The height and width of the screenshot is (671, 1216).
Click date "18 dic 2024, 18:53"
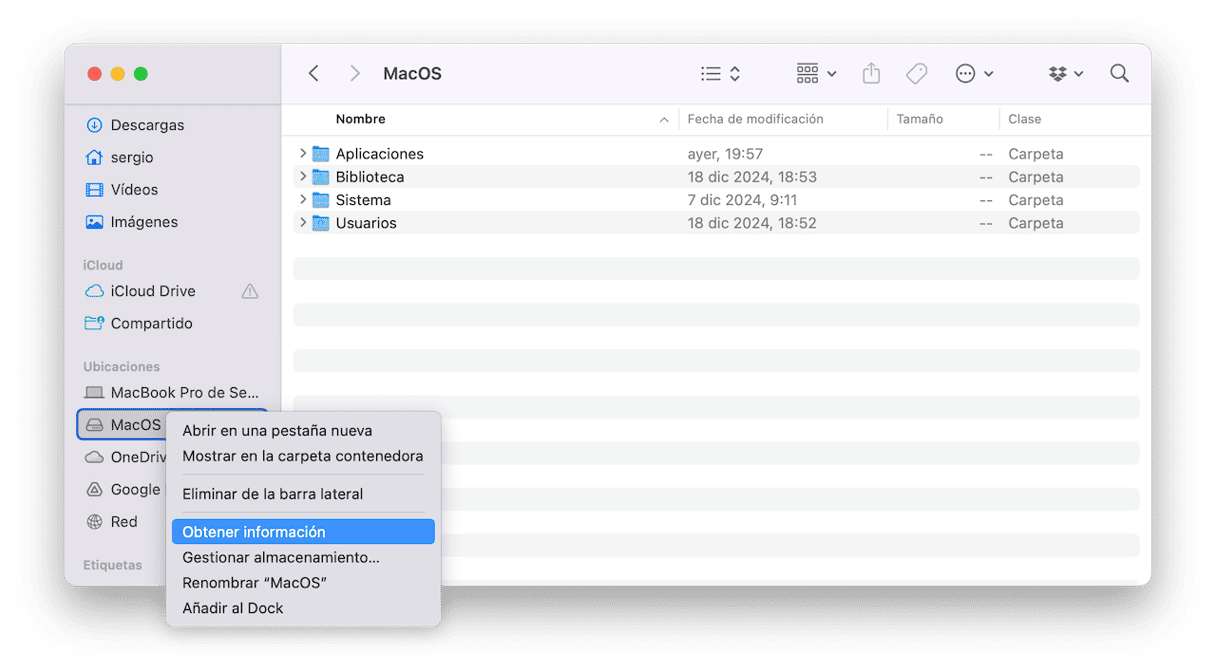tap(752, 177)
